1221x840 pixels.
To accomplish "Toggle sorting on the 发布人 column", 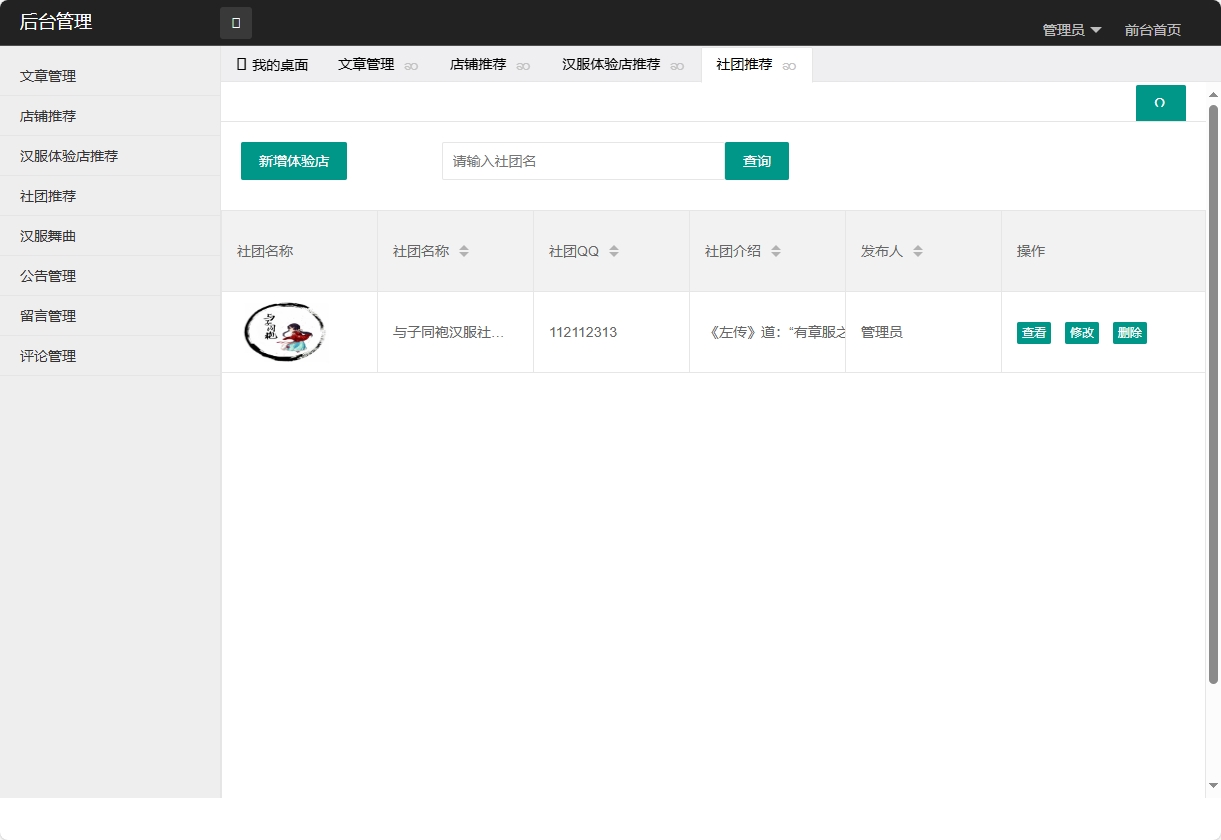I will [x=917, y=251].
